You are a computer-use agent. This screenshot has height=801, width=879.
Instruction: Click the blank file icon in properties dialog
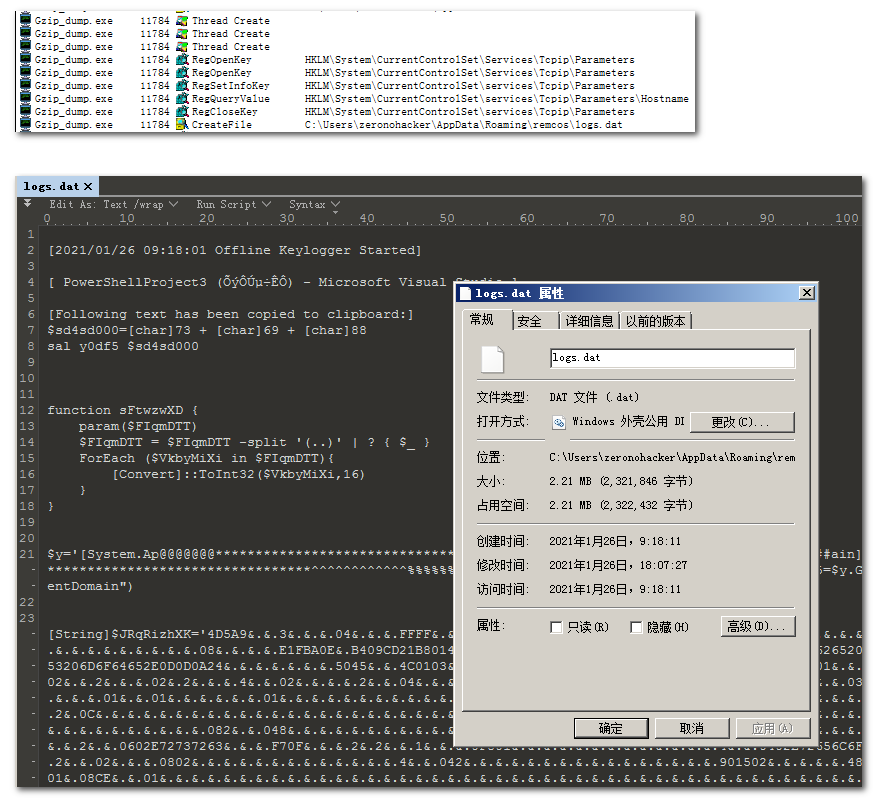pos(492,359)
